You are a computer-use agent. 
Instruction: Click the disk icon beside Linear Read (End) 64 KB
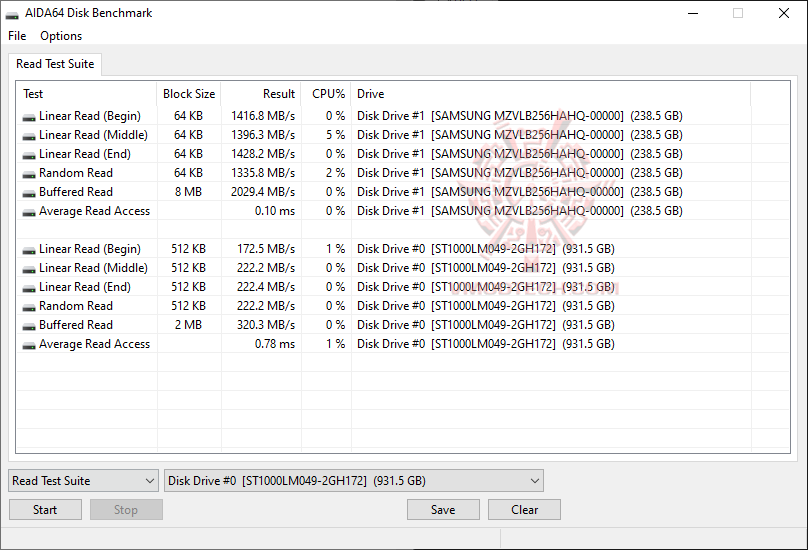click(x=29, y=156)
